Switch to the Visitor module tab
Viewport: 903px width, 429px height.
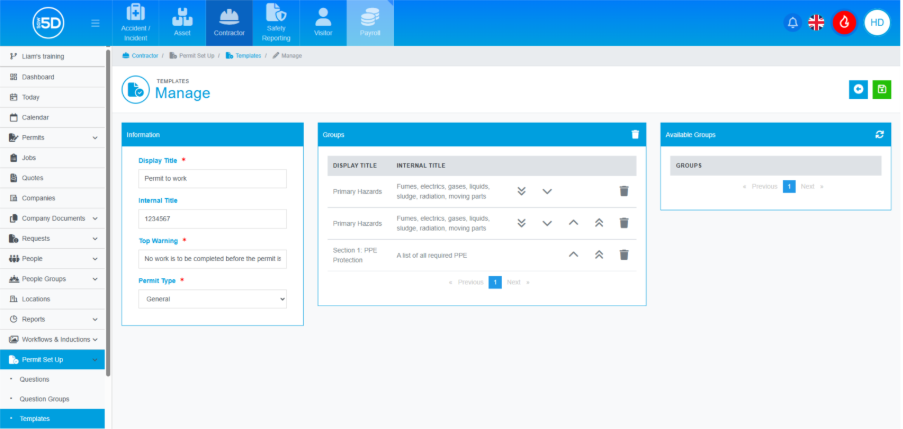322,23
